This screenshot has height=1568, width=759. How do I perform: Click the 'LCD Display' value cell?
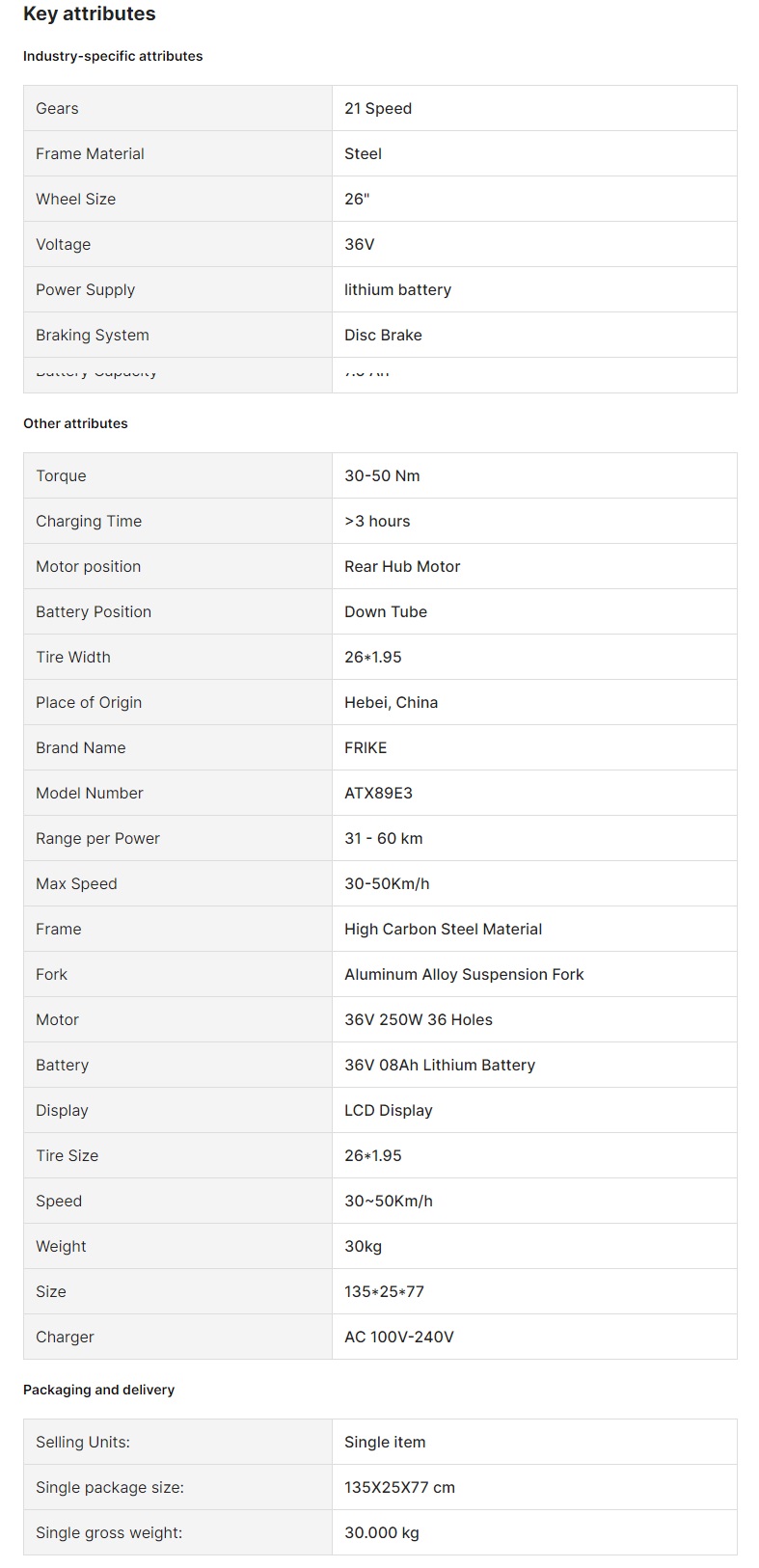click(389, 1111)
